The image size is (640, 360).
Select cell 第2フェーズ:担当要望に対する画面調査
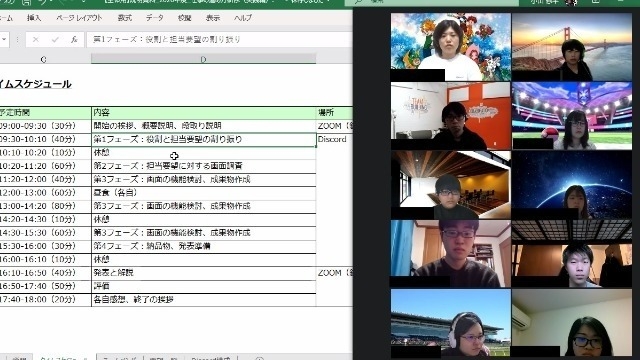pyautogui.click(x=204, y=166)
